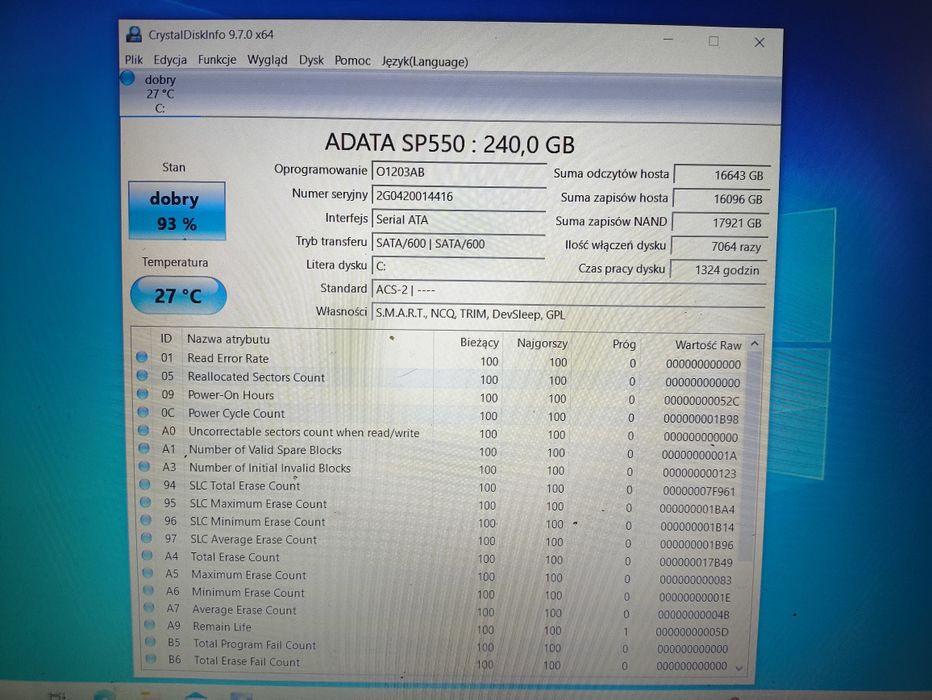The image size is (932, 700).
Task: Maximize the CrystalDiskInfo window
Action: pyautogui.click(x=713, y=41)
